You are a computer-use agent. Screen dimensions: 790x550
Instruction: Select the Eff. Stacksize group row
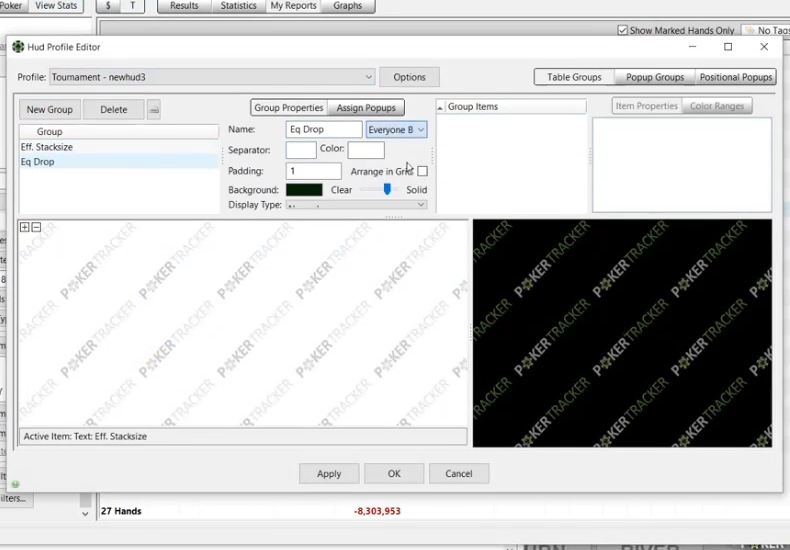119,147
